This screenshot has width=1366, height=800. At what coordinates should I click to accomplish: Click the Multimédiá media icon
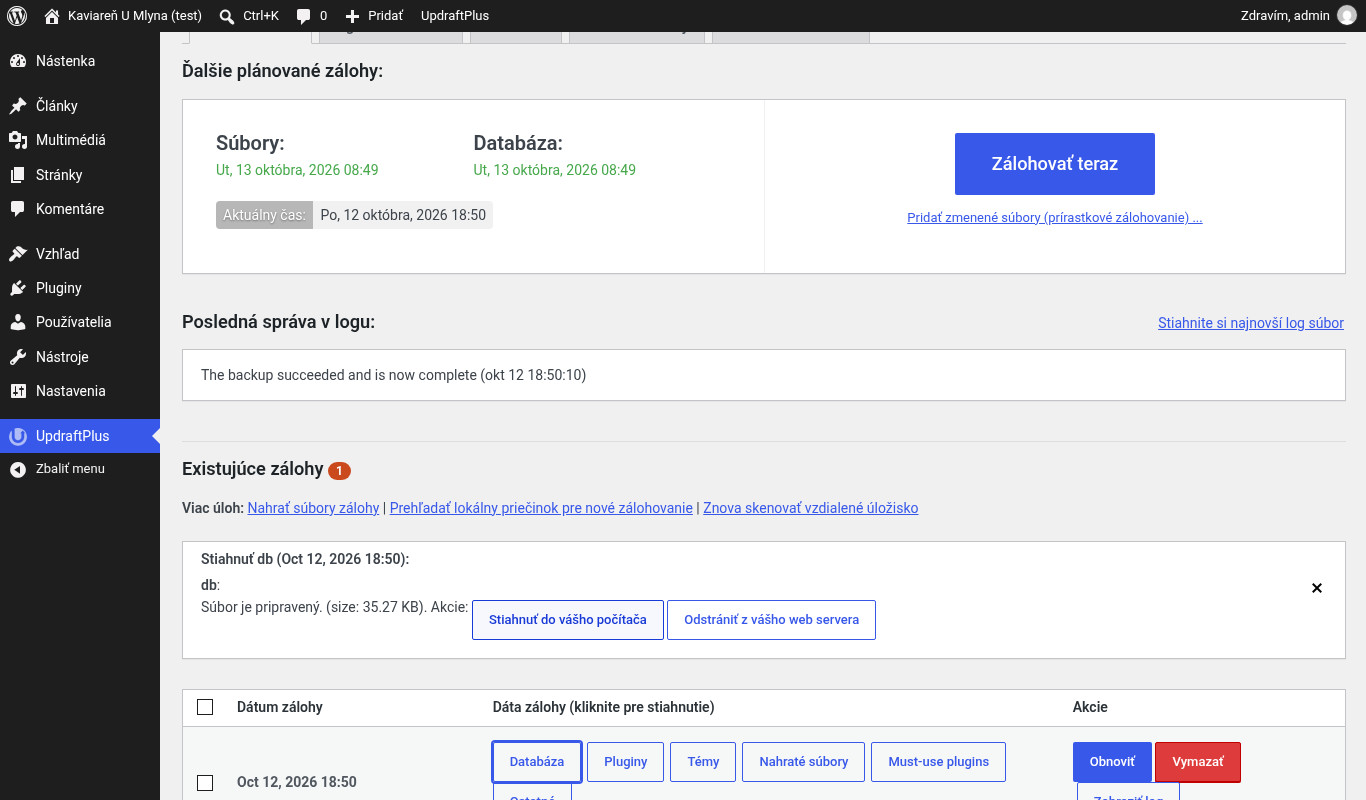[18, 140]
